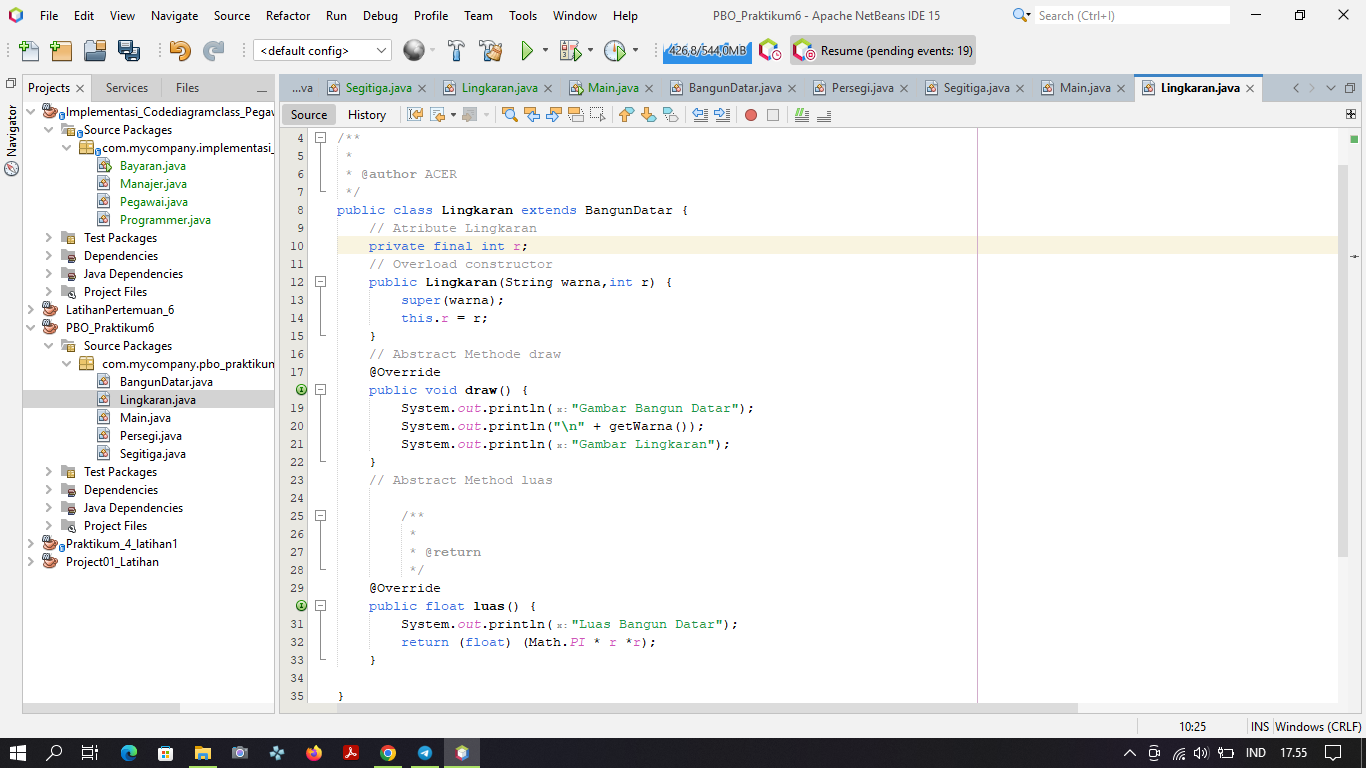Viewport: 1366px width, 768px height.
Task: Click the Undo arrow icon
Action: 180,51
